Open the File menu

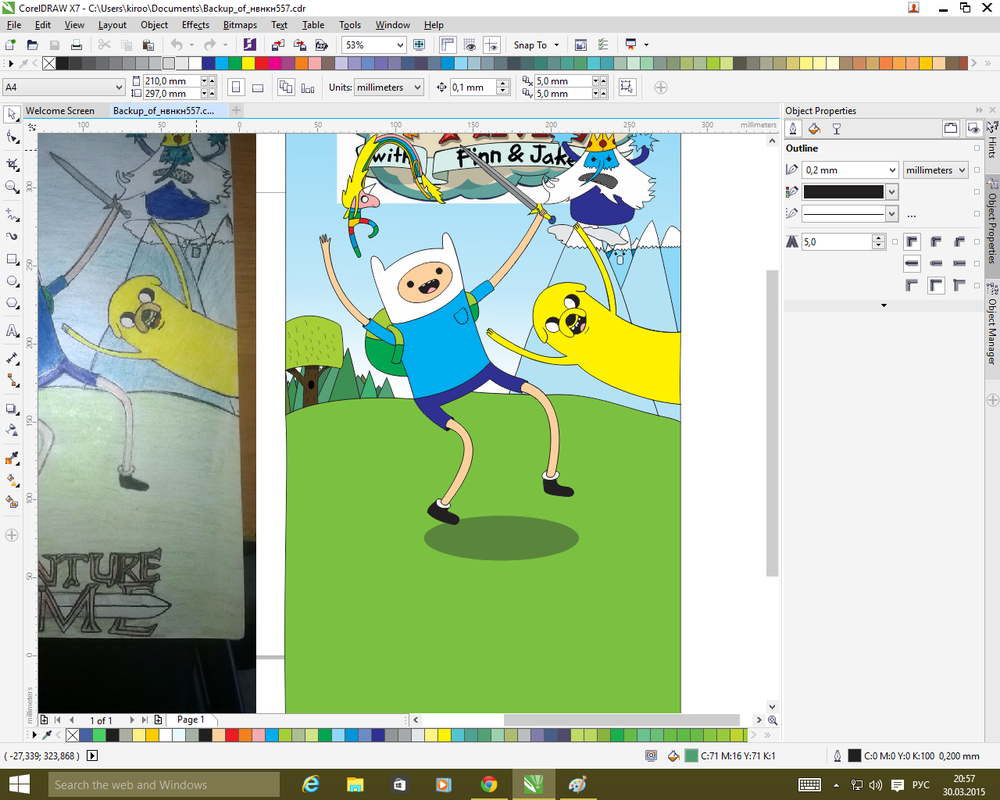pos(13,25)
